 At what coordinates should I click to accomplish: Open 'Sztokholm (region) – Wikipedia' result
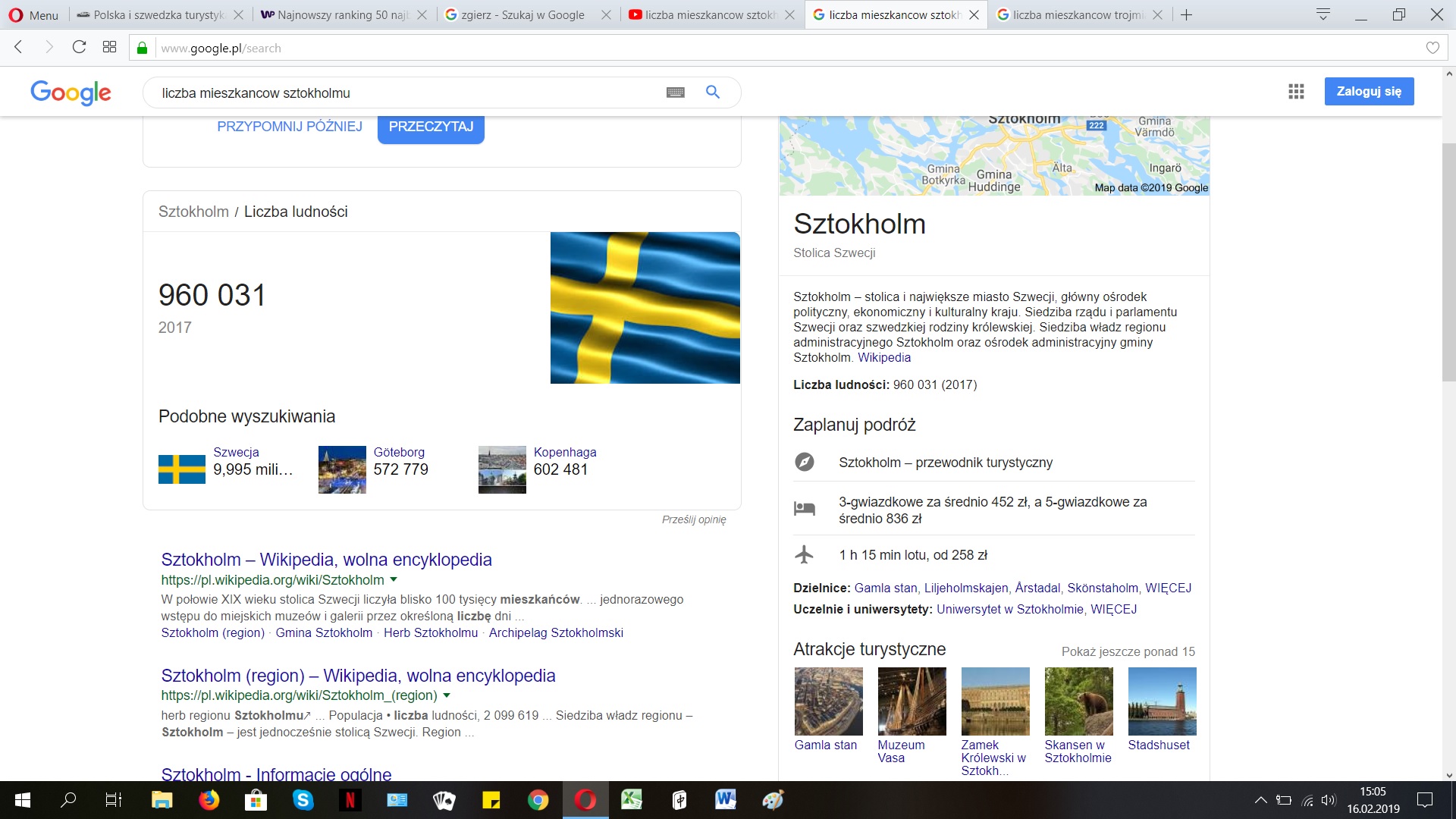[358, 676]
